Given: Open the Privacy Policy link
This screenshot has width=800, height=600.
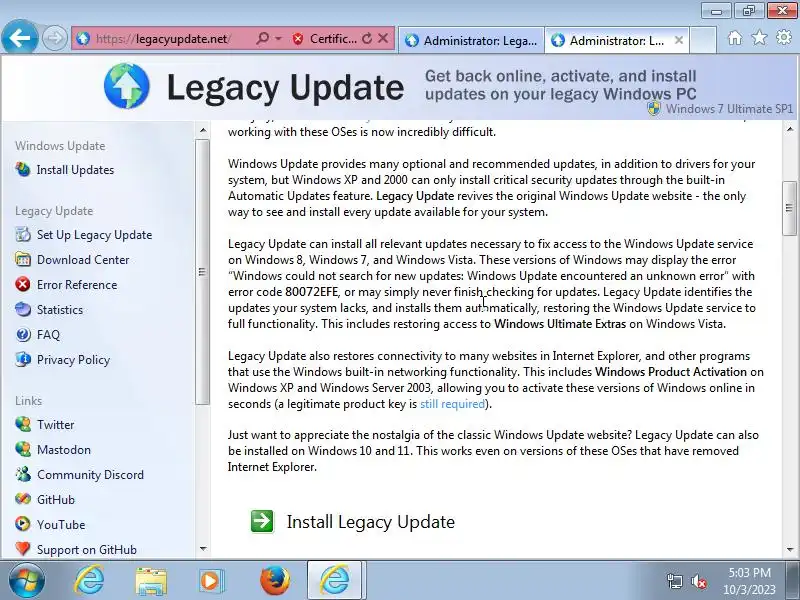Looking at the screenshot, I should pyautogui.click(x=73, y=360).
